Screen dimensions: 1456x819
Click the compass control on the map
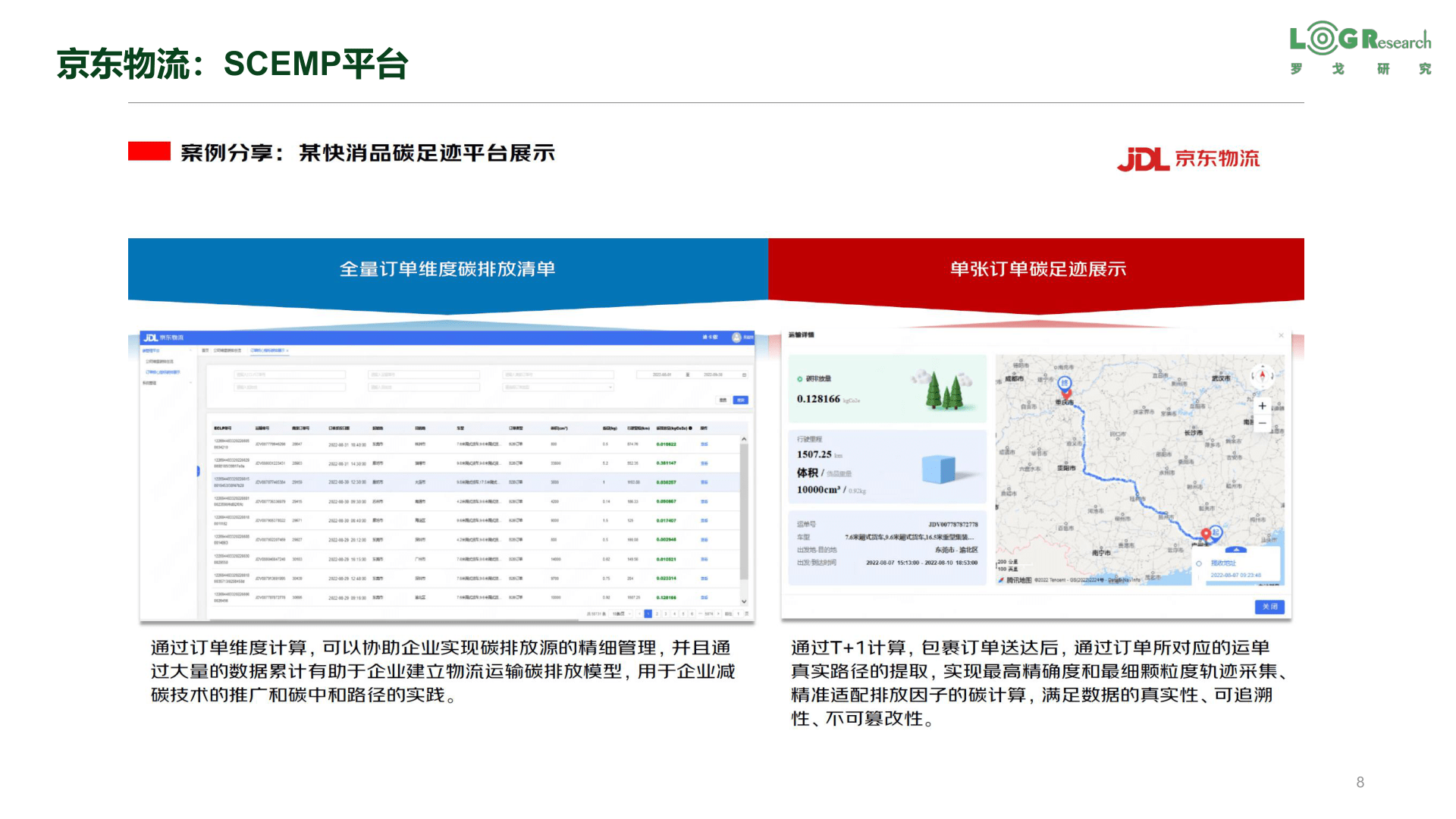1262,375
